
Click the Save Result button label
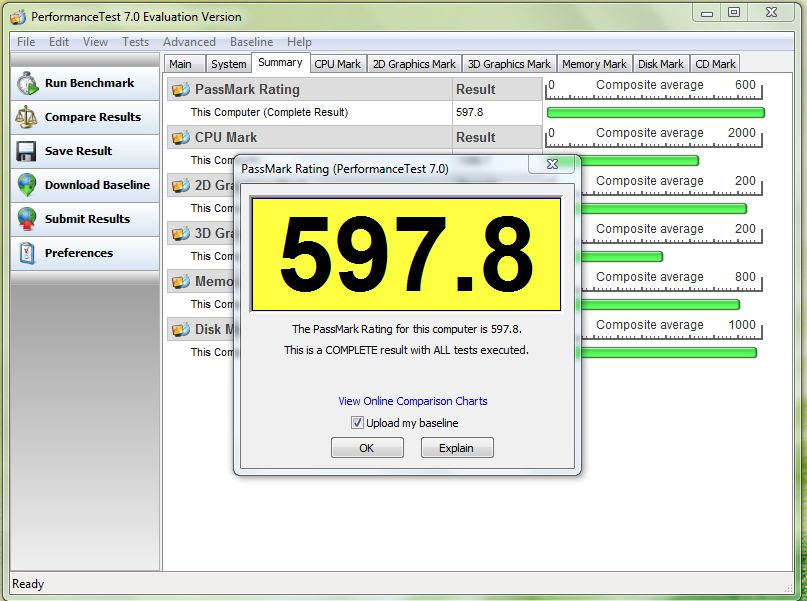[x=78, y=151]
